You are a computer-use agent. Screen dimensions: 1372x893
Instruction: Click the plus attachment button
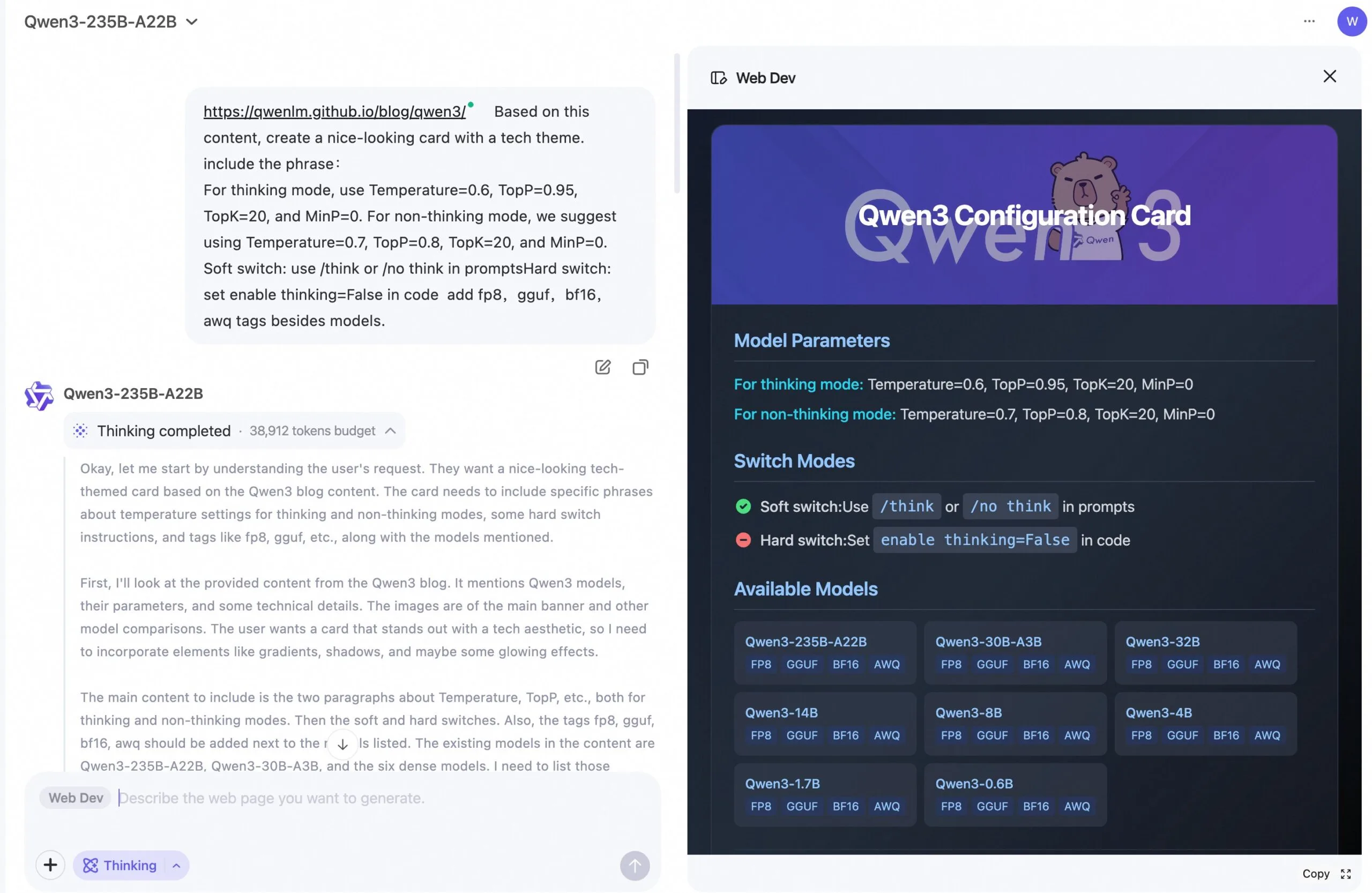pyautogui.click(x=50, y=865)
